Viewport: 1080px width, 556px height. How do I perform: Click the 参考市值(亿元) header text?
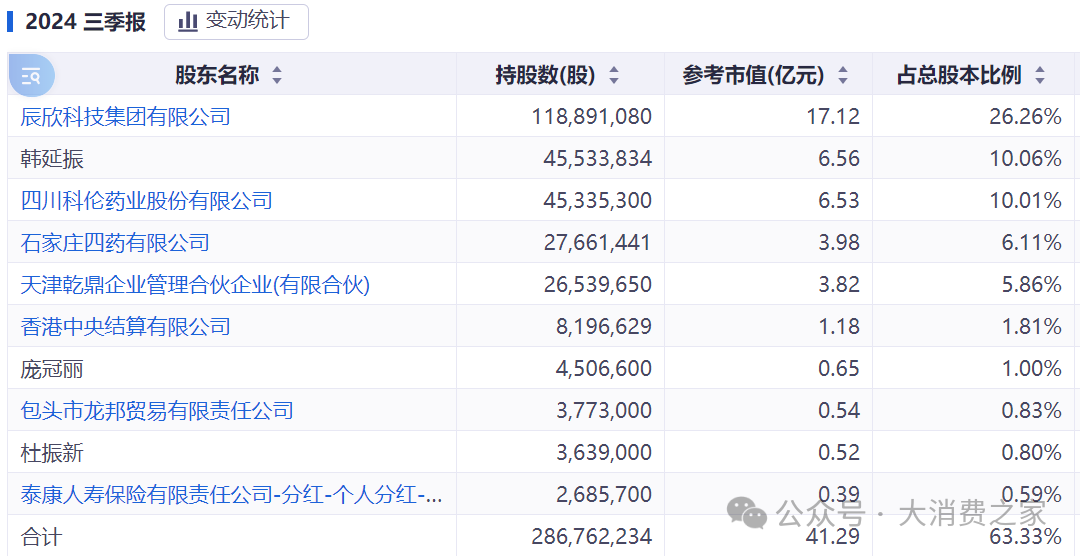(x=754, y=76)
